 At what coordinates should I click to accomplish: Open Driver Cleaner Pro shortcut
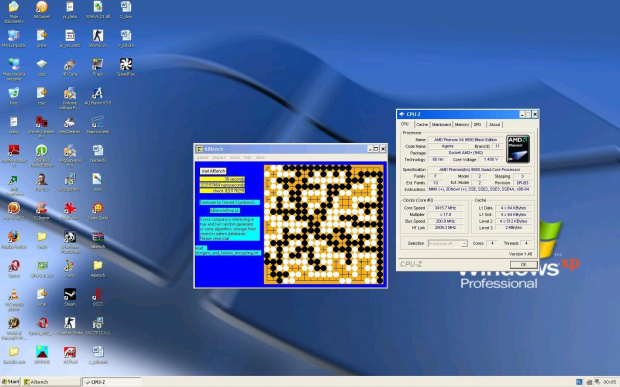(42, 126)
